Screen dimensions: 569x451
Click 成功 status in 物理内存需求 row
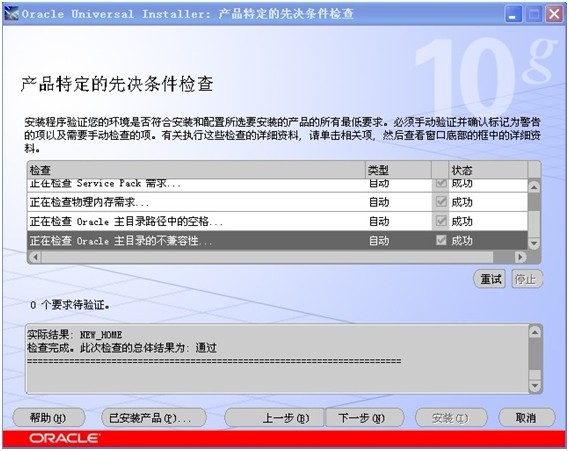point(462,202)
